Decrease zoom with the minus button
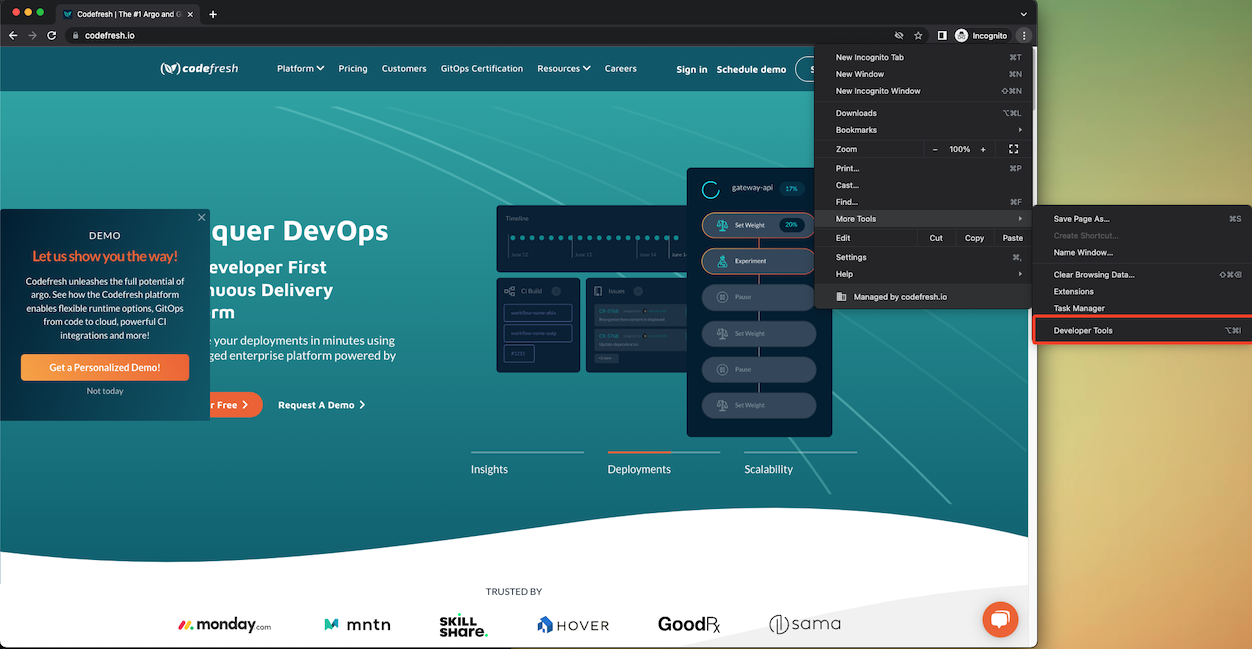Image resolution: width=1252 pixels, height=649 pixels. (935, 149)
